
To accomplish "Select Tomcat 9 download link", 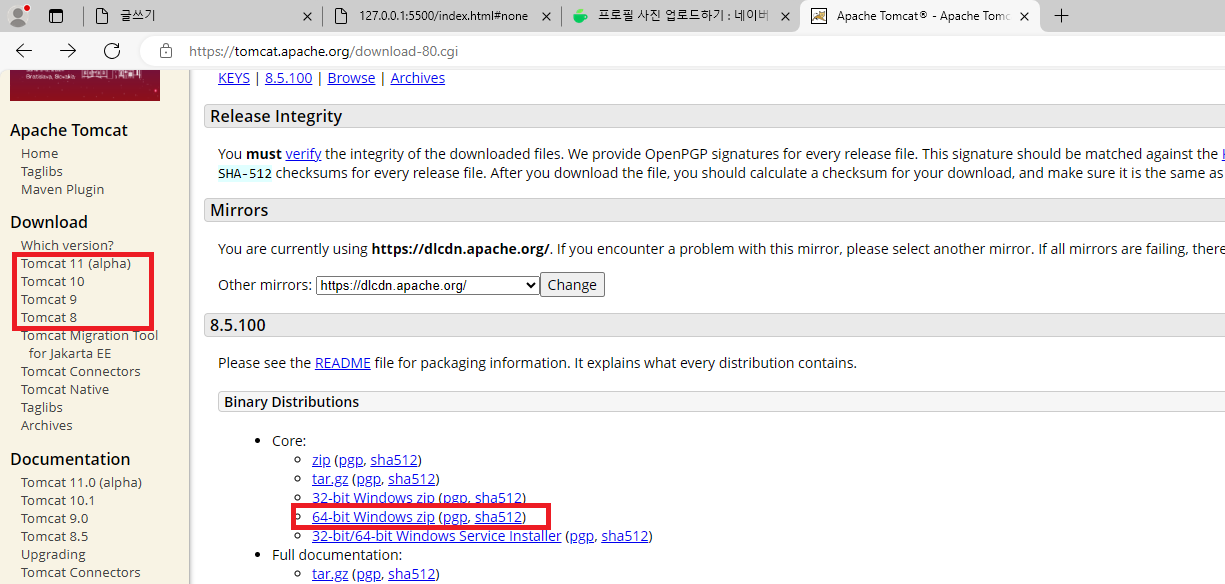I will 49,299.
